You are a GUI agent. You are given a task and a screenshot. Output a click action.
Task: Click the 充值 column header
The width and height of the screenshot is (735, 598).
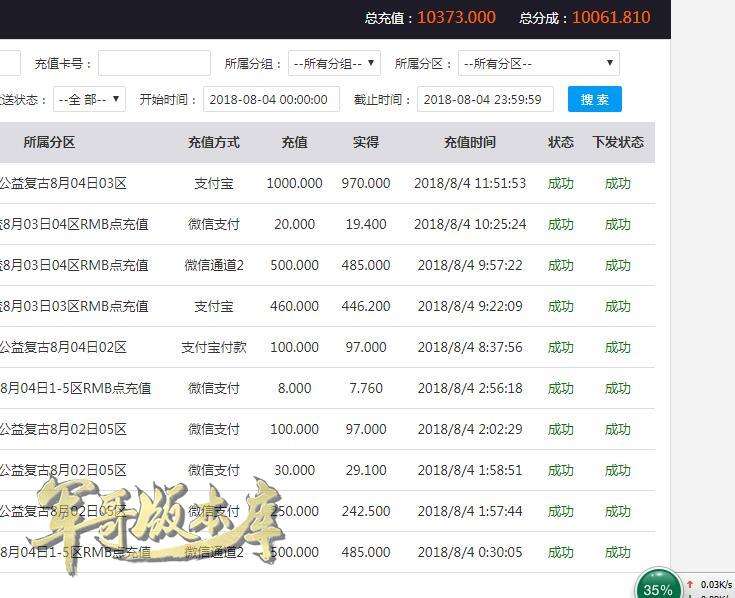(x=294, y=142)
